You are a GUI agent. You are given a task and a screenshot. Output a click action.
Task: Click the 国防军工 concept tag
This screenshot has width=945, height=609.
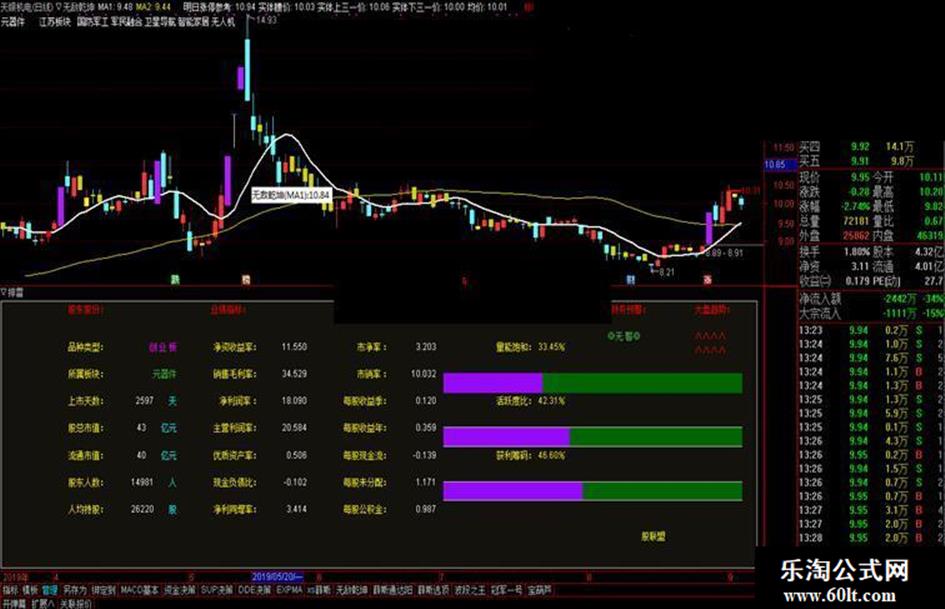click(x=92, y=22)
